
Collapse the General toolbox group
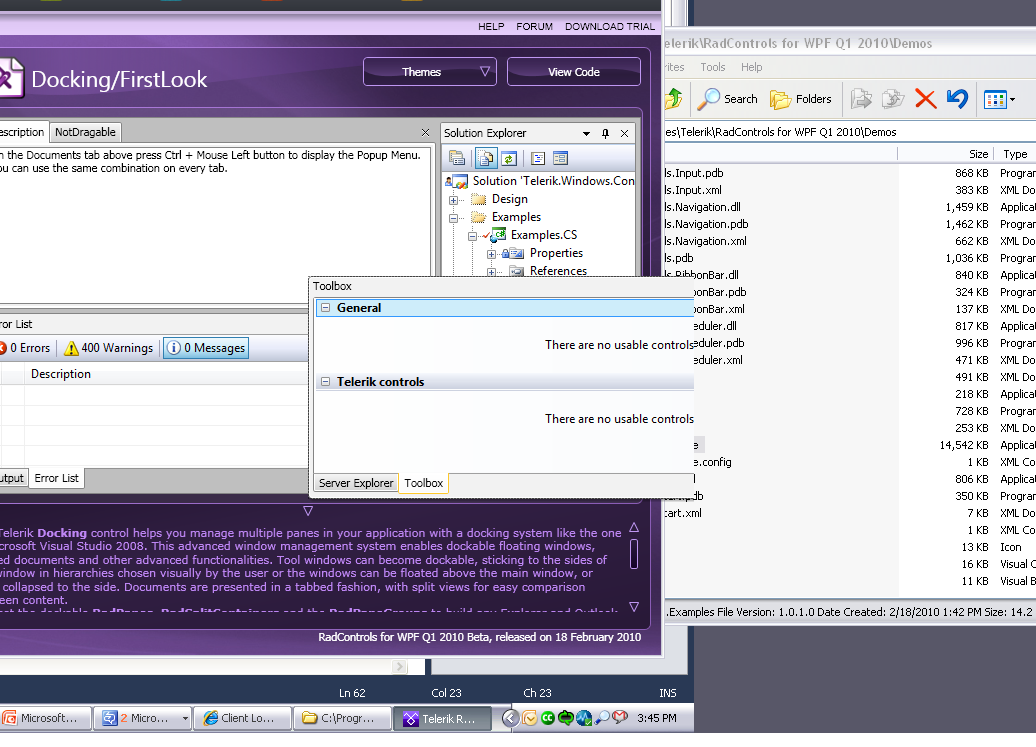(x=325, y=308)
